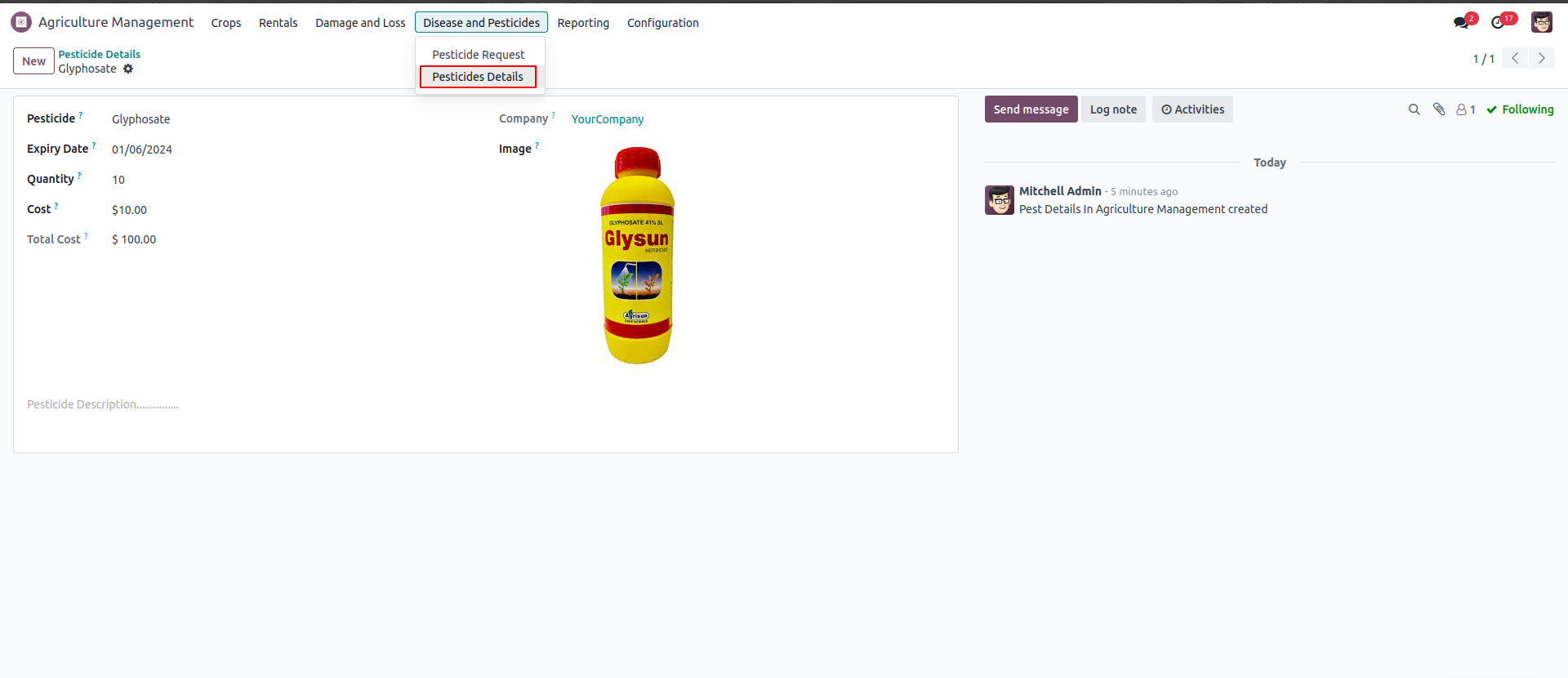Open the Damage and Loss menu
Image resolution: width=1568 pixels, height=678 pixels.
pyautogui.click(x=360, y=23)
